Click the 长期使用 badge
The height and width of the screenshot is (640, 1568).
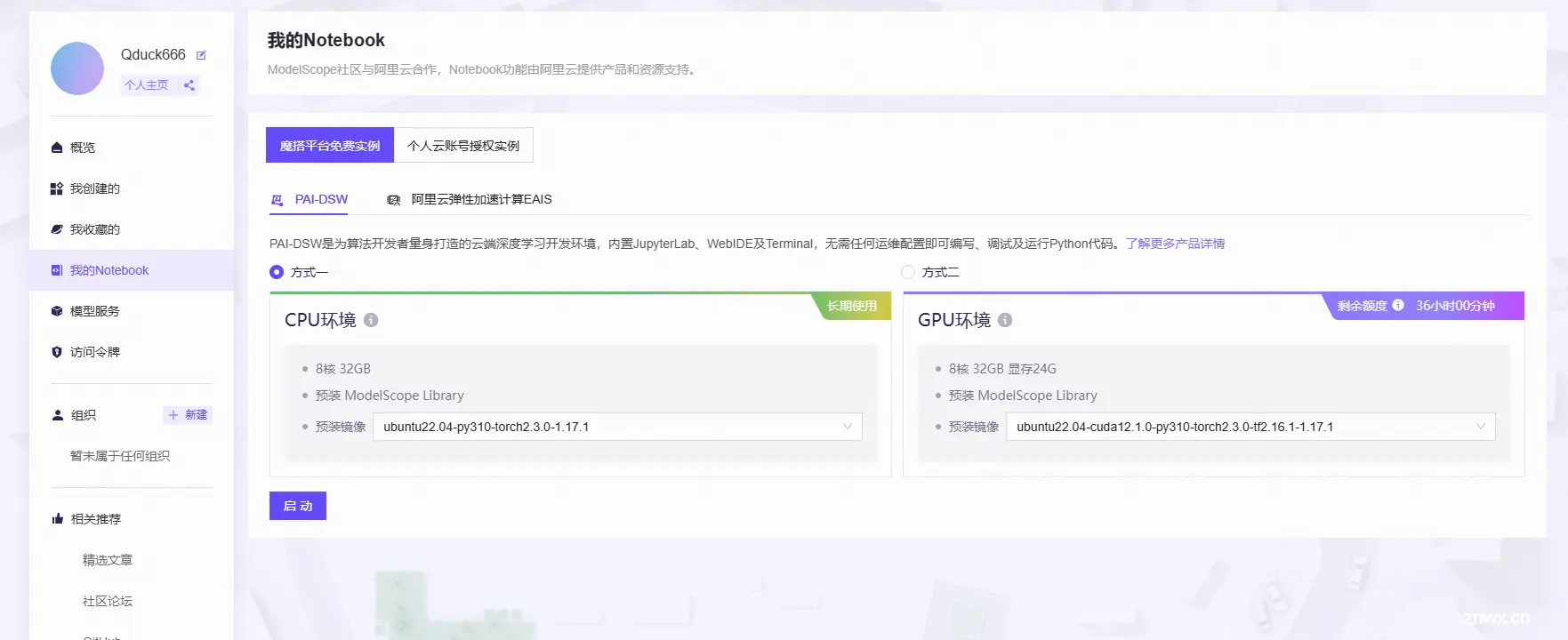852,306
